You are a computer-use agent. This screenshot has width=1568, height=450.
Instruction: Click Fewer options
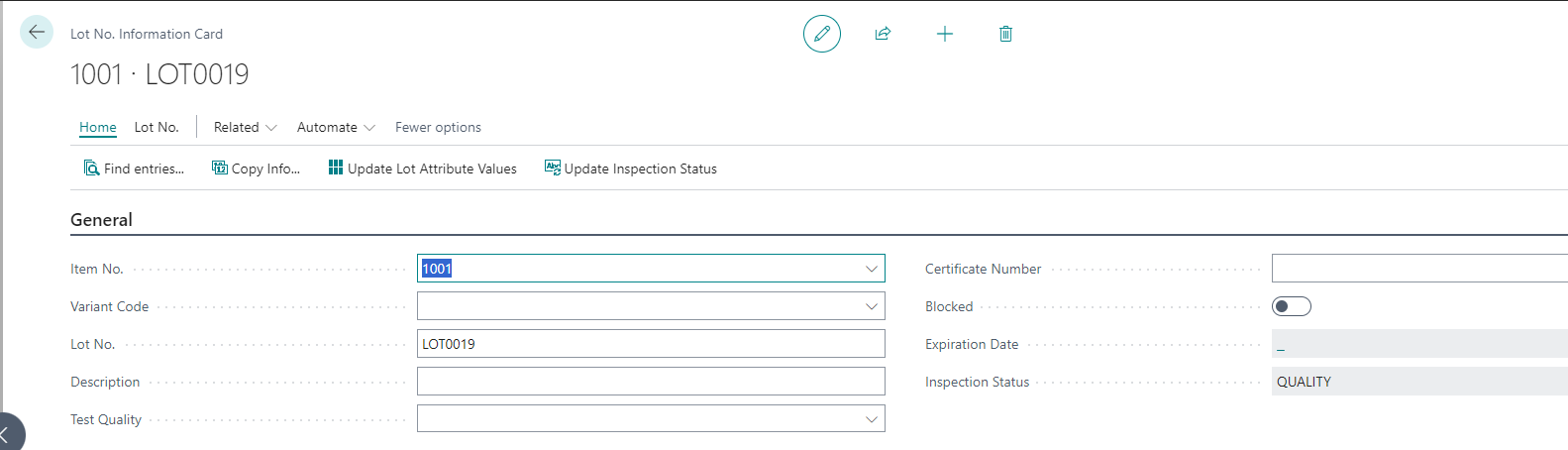pos(438,127)
